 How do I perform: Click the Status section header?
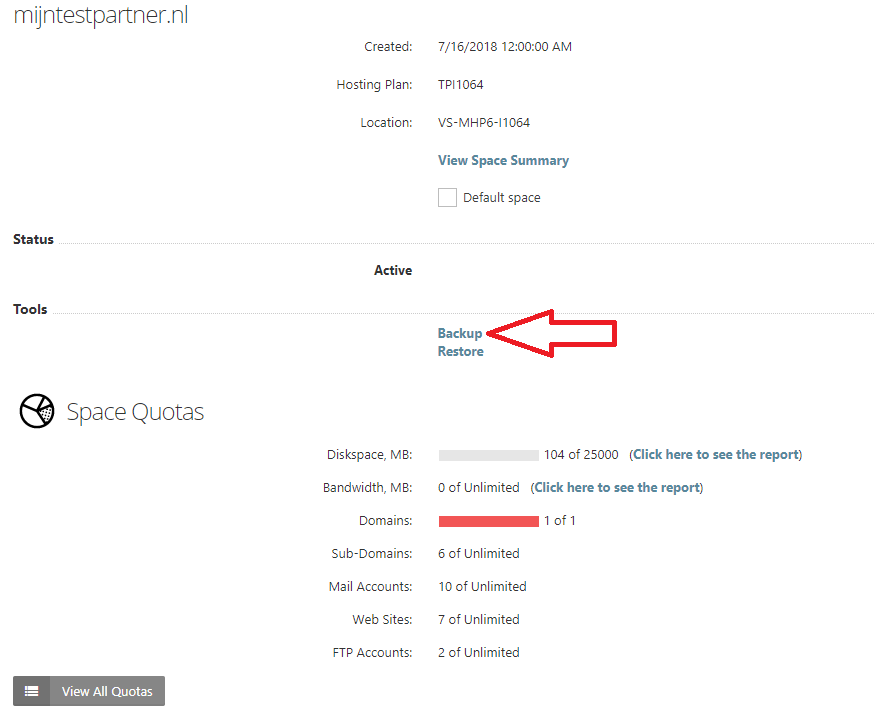pyautogui.click(x=33, y=239)
